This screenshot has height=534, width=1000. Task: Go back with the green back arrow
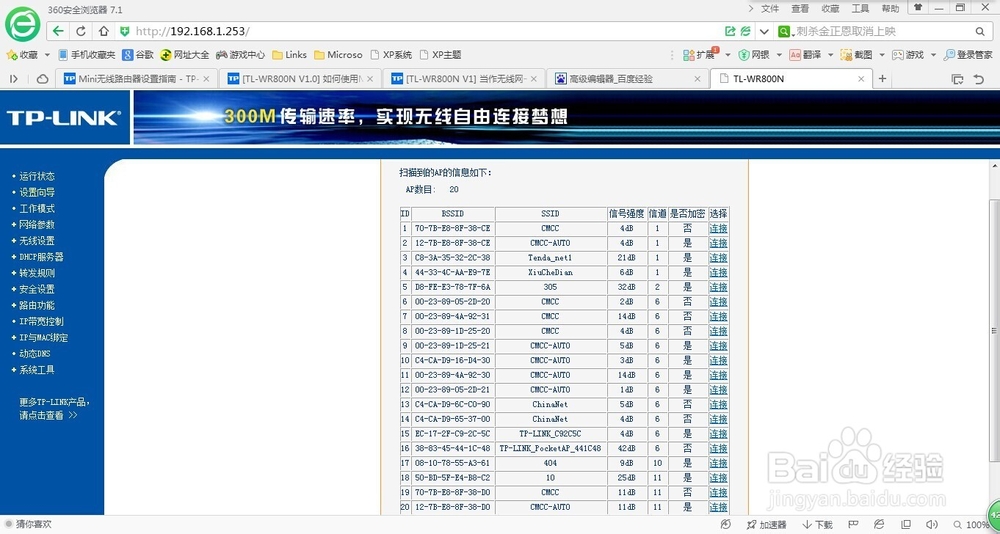[59, 31]
